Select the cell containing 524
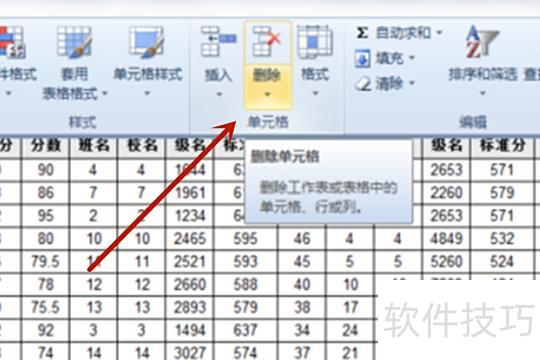 coord(502,262)
